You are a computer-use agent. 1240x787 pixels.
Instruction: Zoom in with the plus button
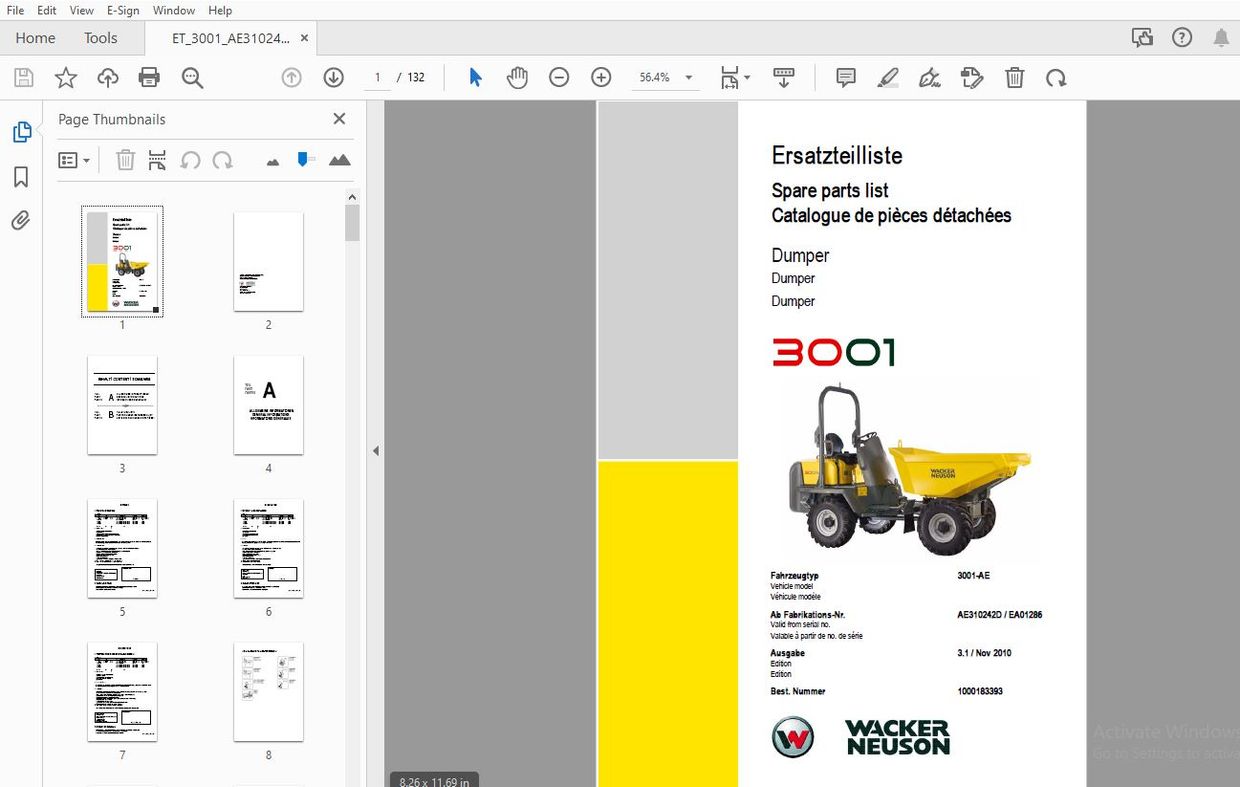[601, 77]
